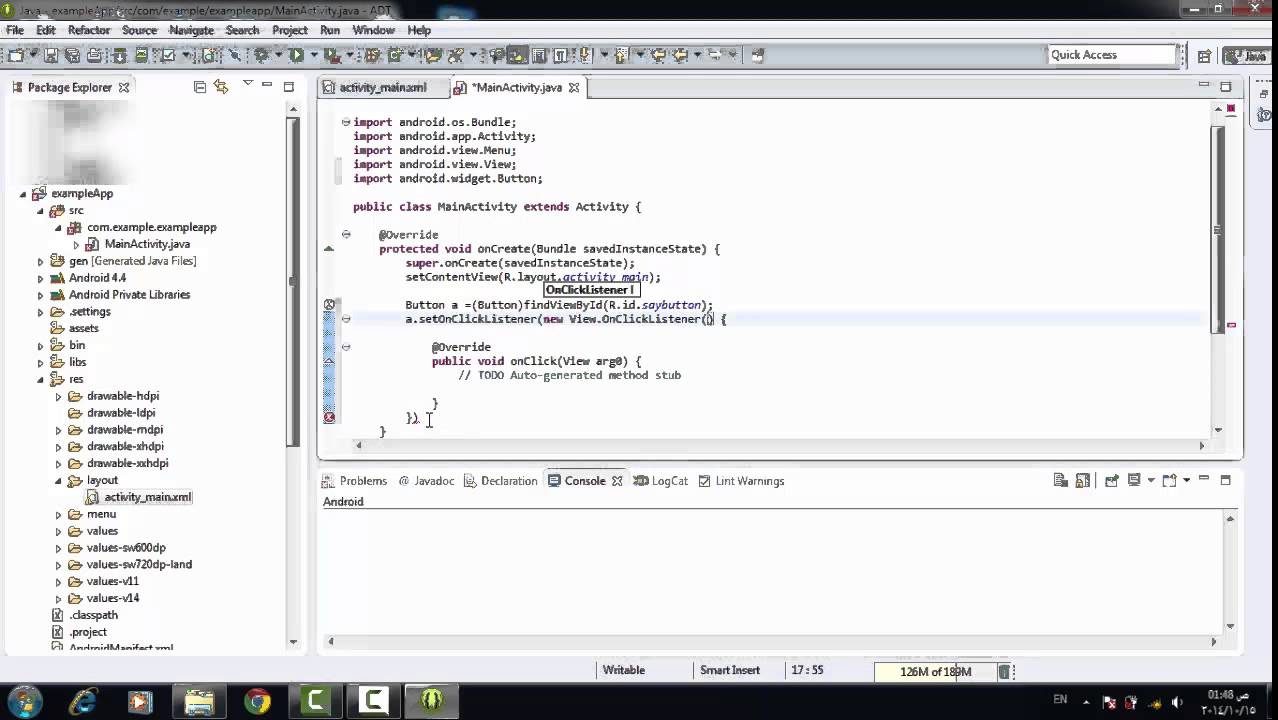Expand the drawable-hdpi folder
The width and height of the screenshot is (1278, 720).
59,396
